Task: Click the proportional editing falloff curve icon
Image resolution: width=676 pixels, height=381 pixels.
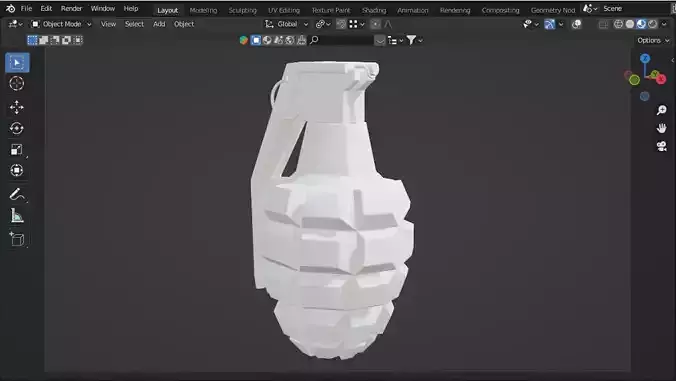Action: pos(388,24)
